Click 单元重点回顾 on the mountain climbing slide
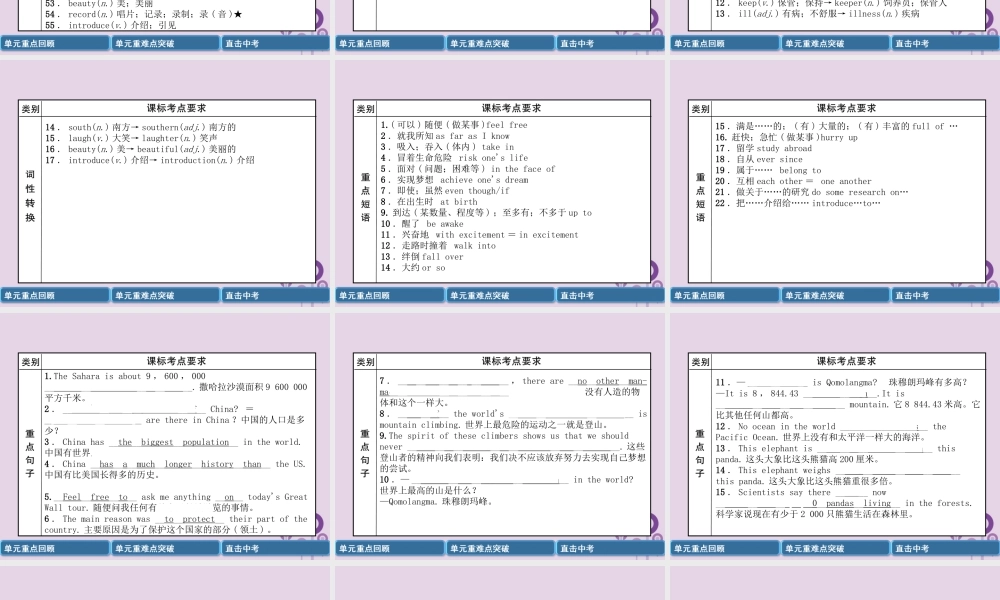Image resolution: width=1000 pixels, height=600 pixels. coord(390,548)
